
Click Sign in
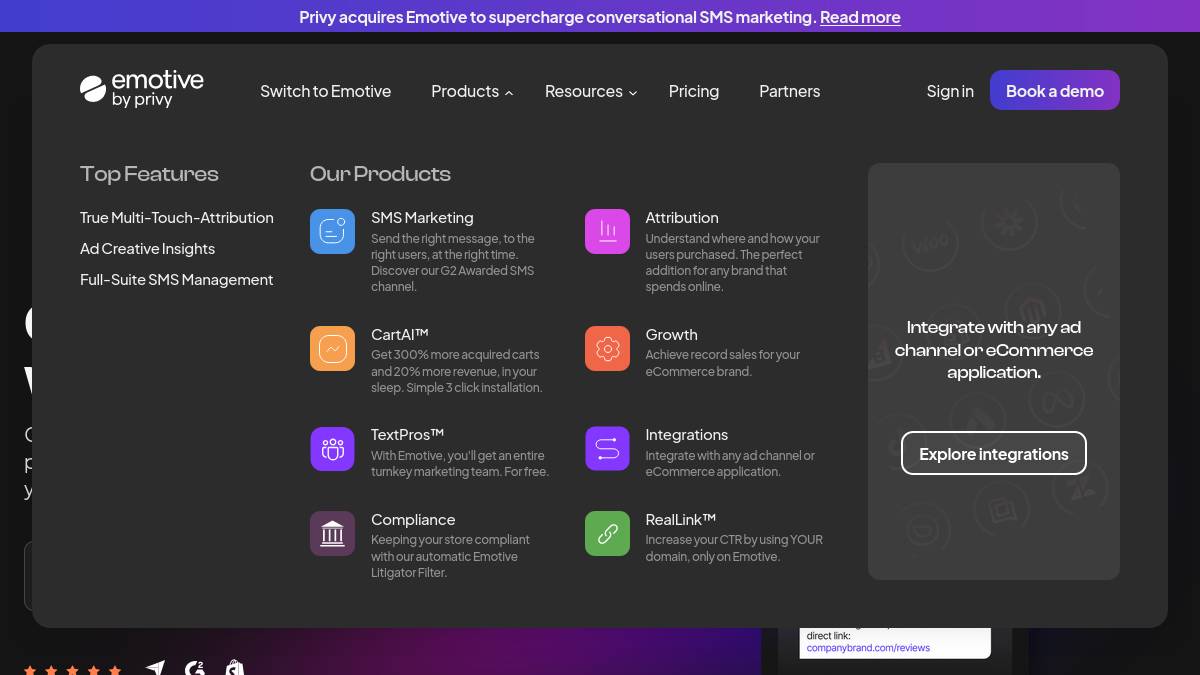tap(950, 91)
